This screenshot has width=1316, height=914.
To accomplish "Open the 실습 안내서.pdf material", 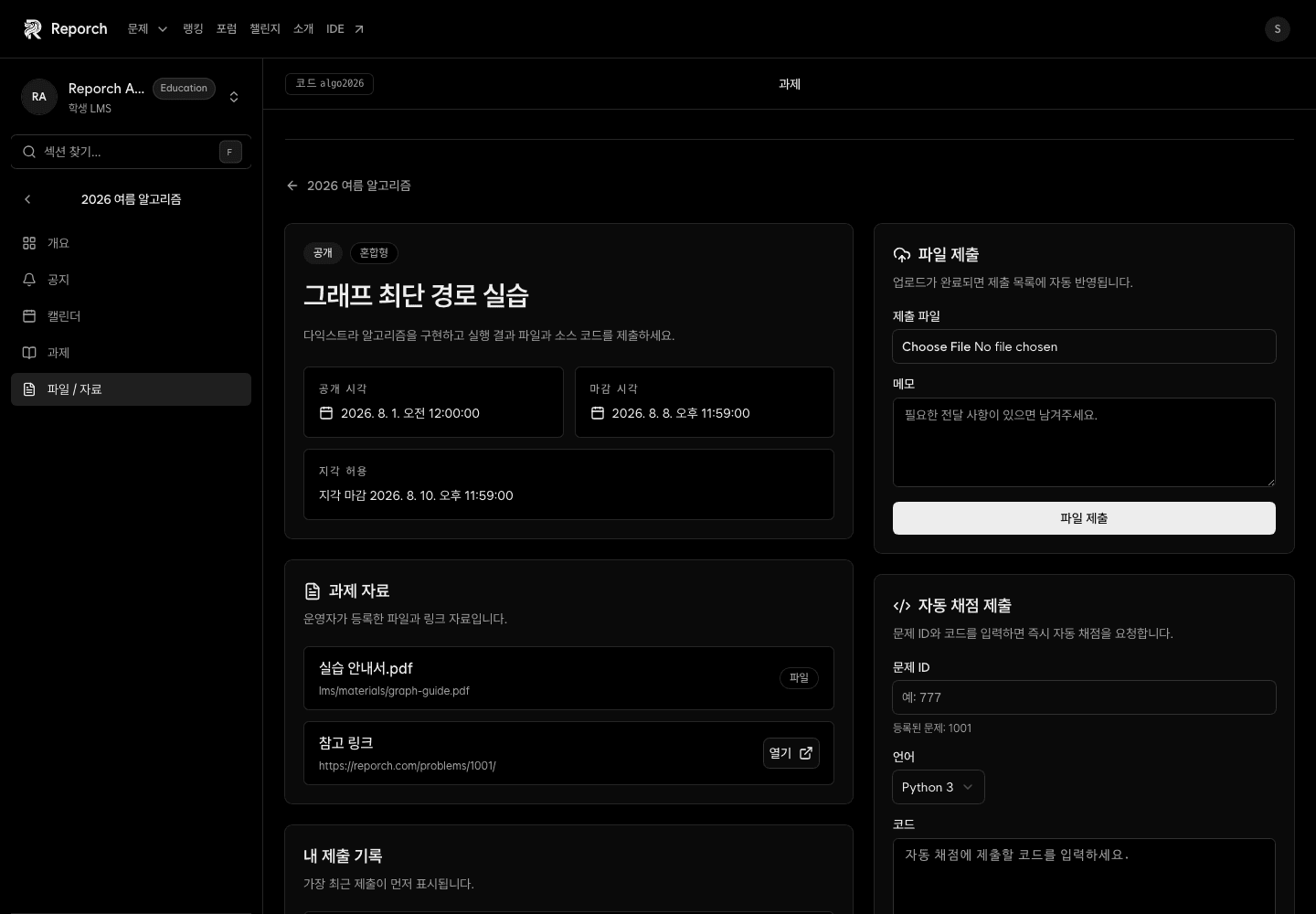I will [568, 678].
